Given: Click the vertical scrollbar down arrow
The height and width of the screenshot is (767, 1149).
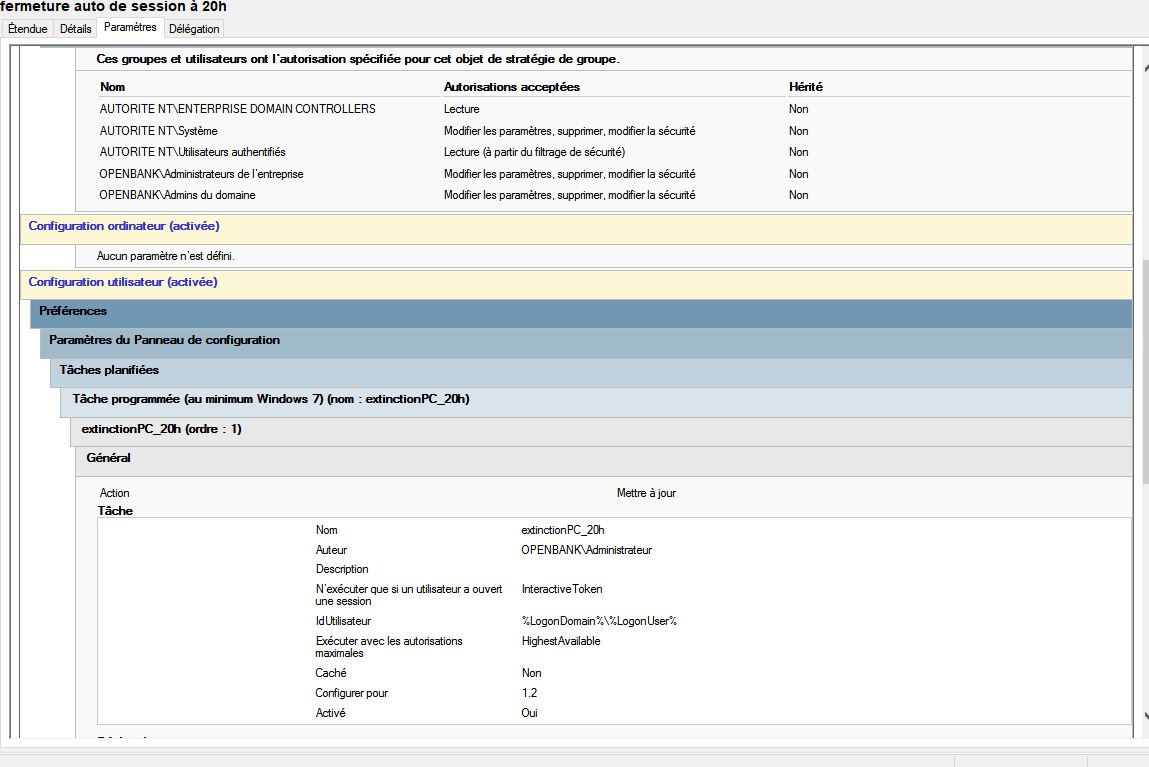Looking at the screenshot, I should [x=1144, y=716].
